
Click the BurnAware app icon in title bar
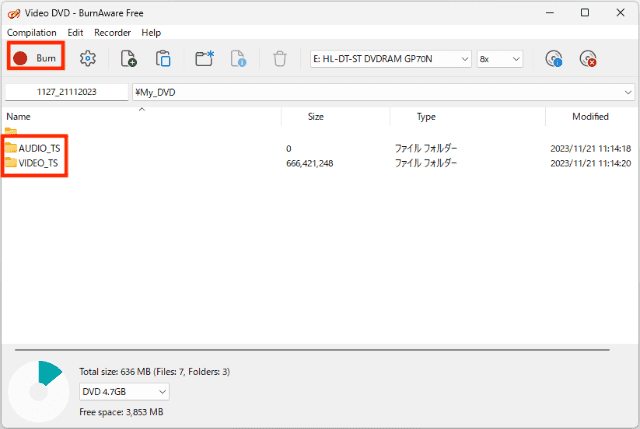(14, 13)
